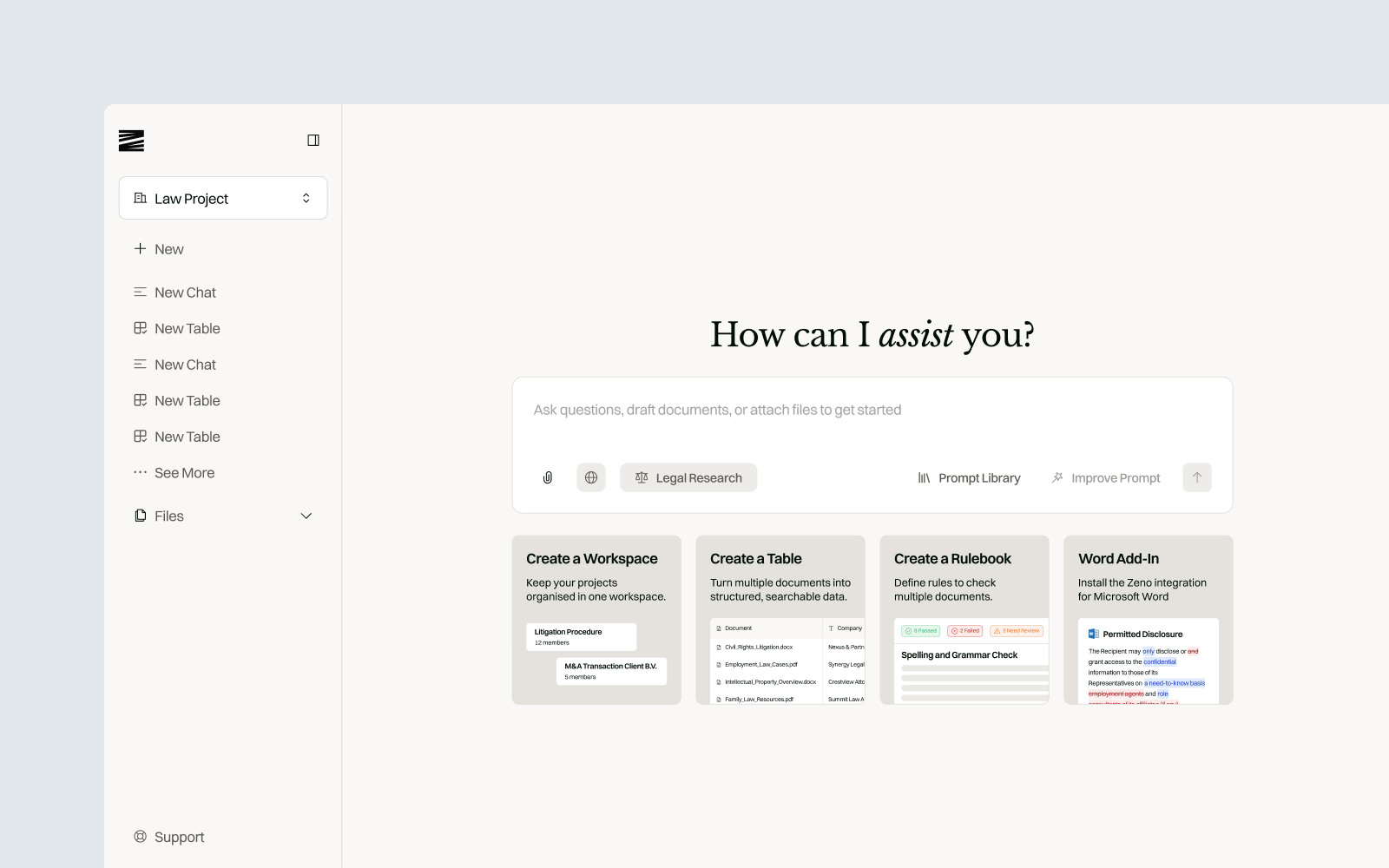Viewport: 1389px width, 868px height.
Task: Click Improve Prompt wand button
Action: pyautogui.click(x=1105, y=477)
